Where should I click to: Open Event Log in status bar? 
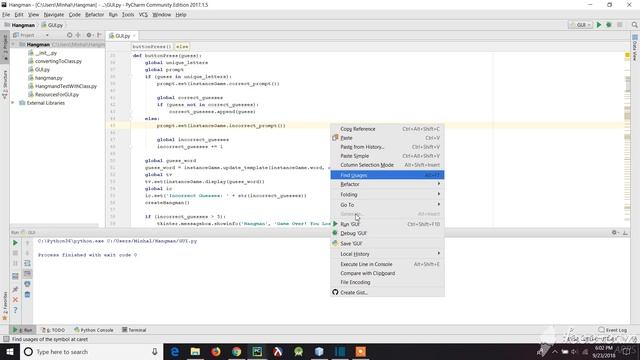[613, 330]
